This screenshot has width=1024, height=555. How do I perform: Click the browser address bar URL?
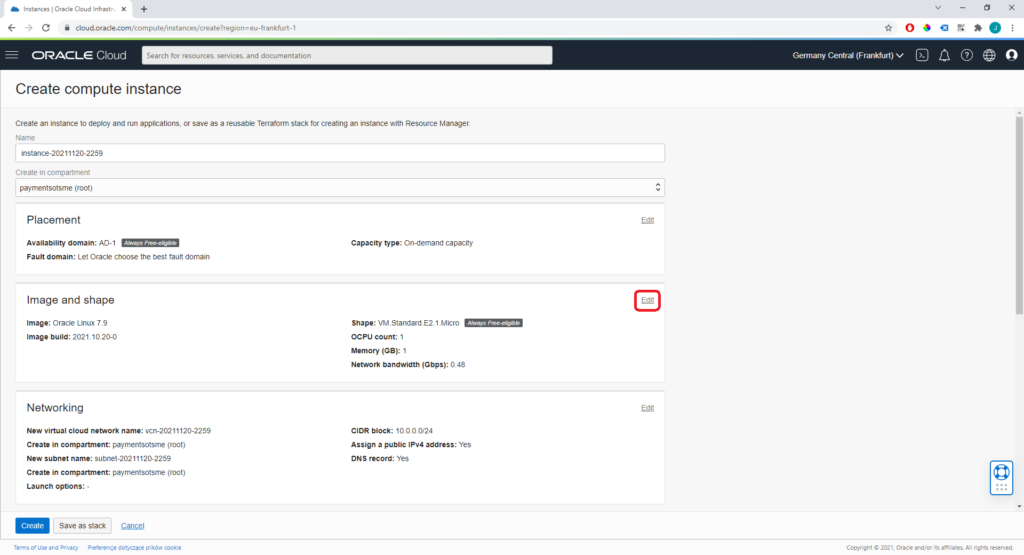[185, 28]
